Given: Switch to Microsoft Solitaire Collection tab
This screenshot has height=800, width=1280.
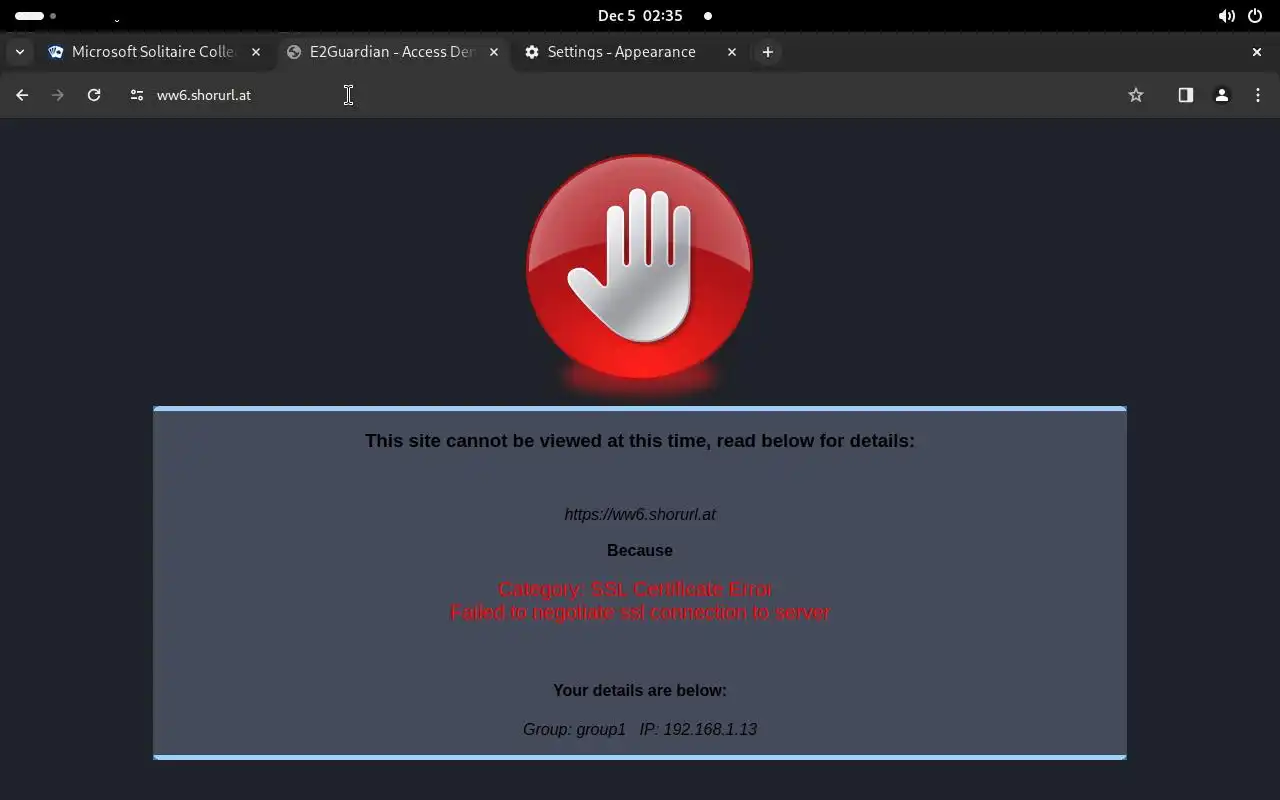Looking at the screenshot, I should coord(154,52).
